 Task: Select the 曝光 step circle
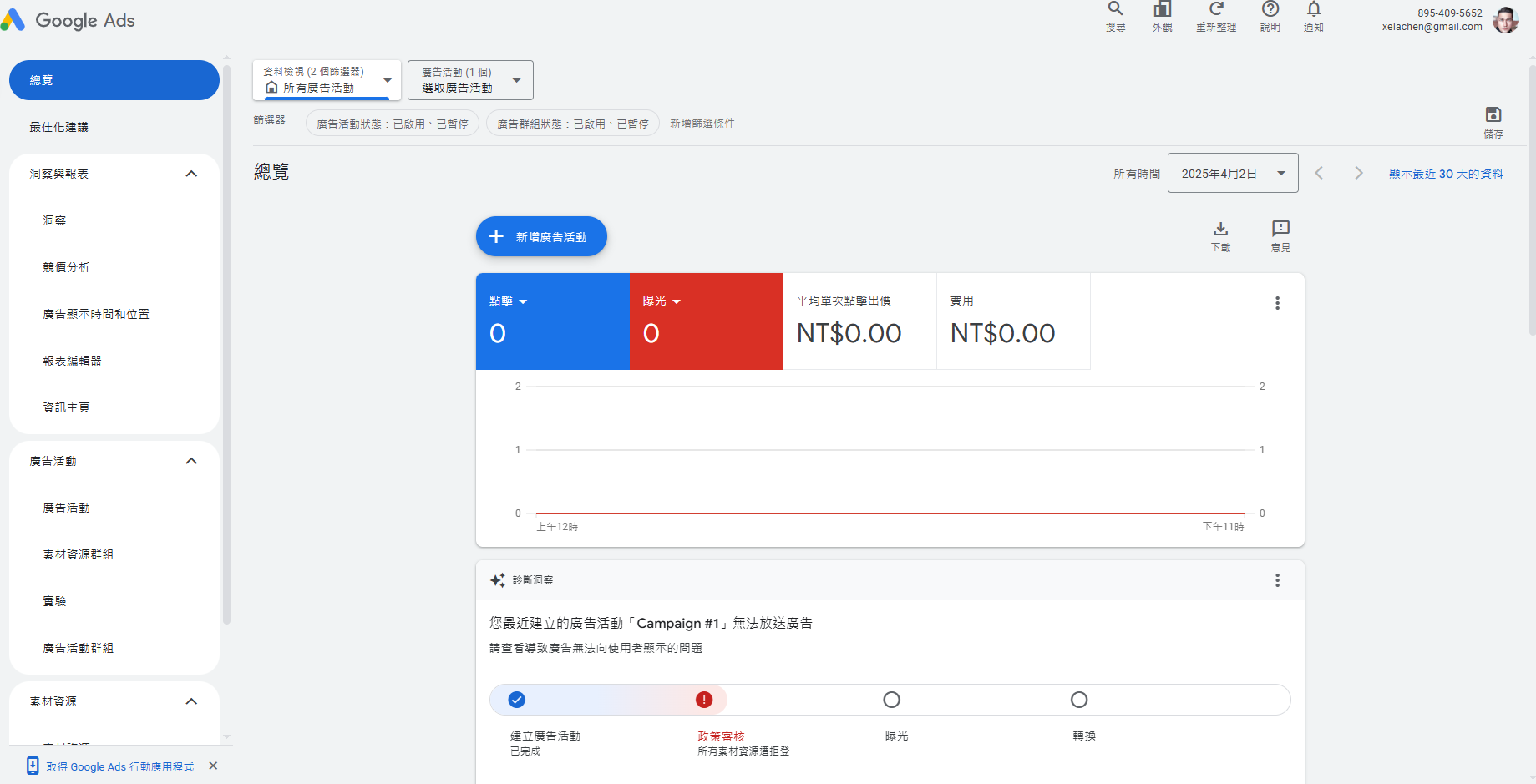(x=891, y=700)
